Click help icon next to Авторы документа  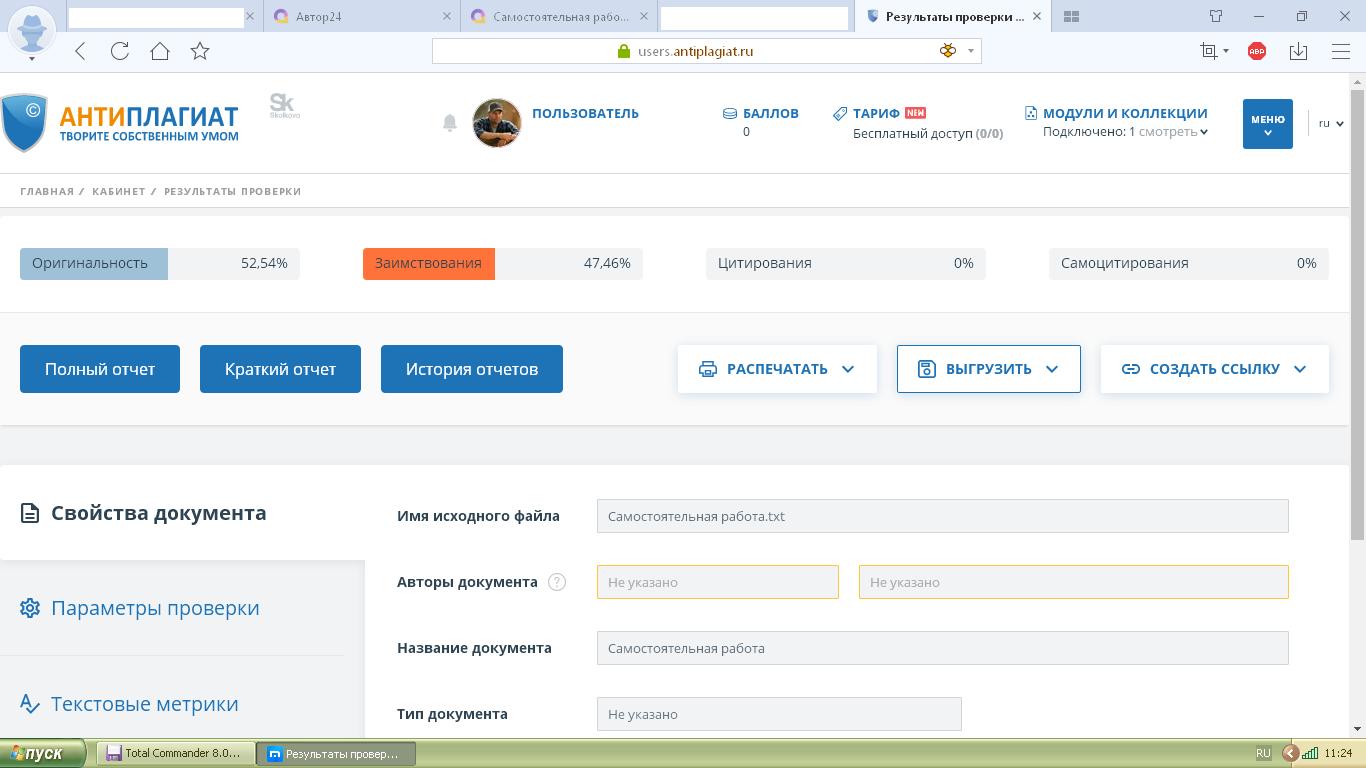coord(557,582)
